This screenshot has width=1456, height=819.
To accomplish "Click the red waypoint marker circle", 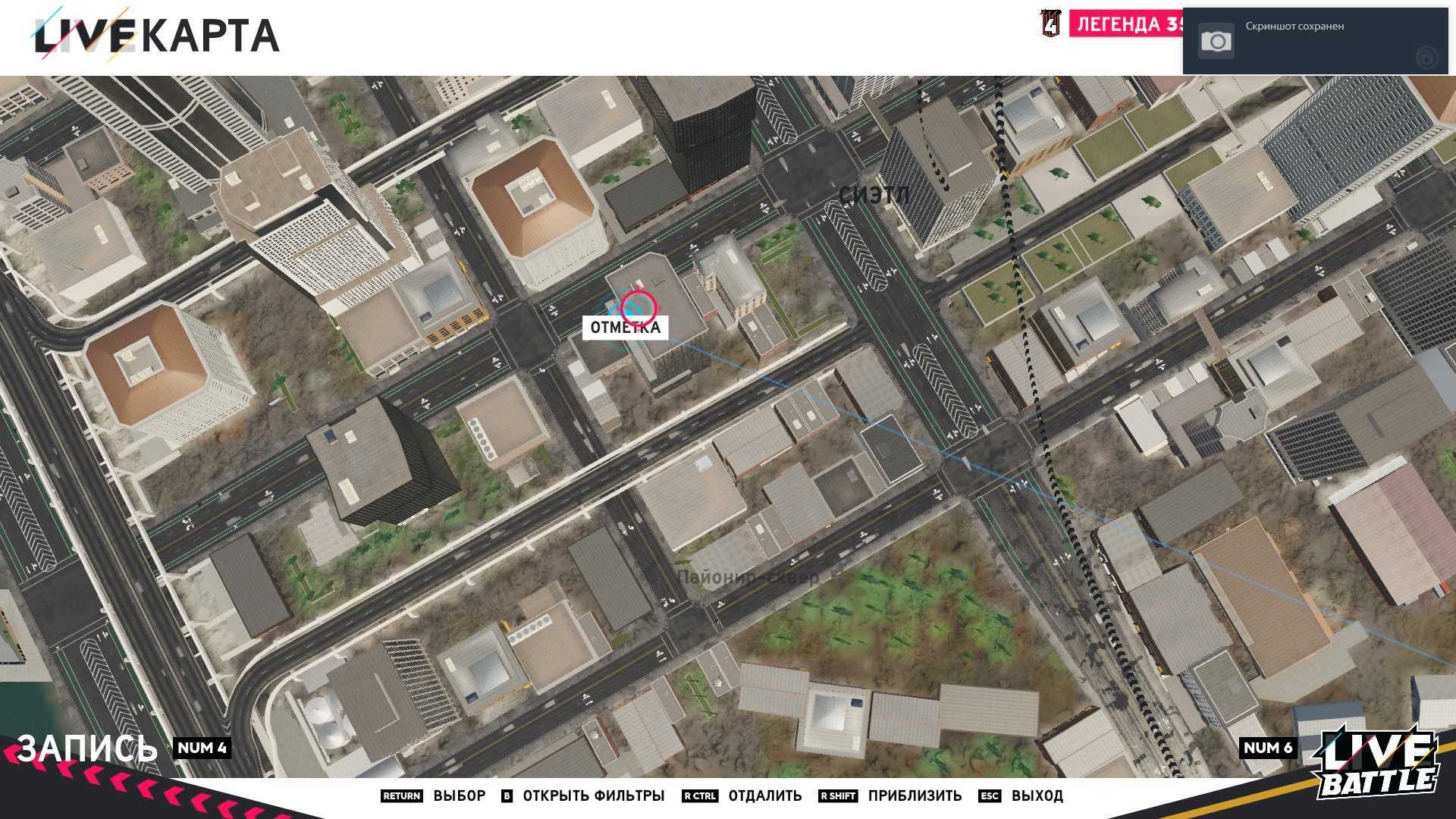I will point(638,308).
